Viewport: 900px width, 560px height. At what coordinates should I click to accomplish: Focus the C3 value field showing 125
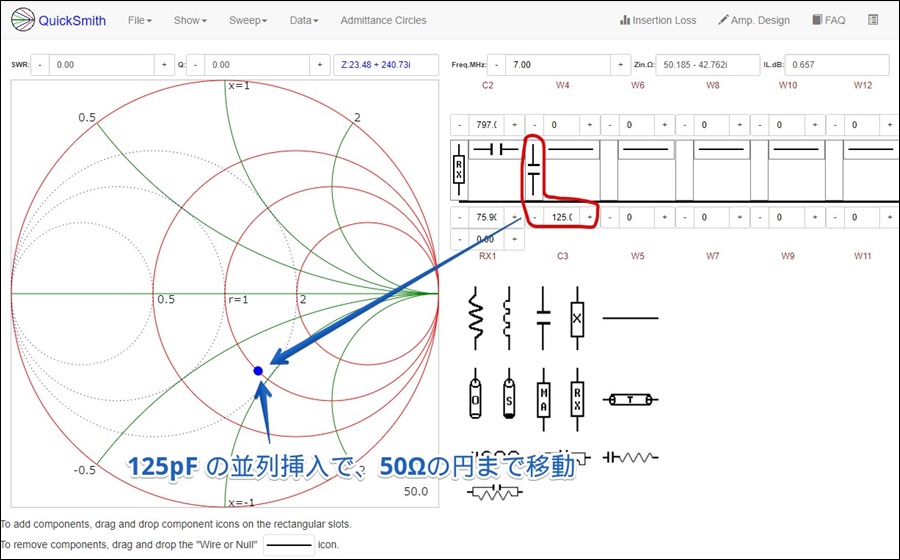[x=562, y=217]
